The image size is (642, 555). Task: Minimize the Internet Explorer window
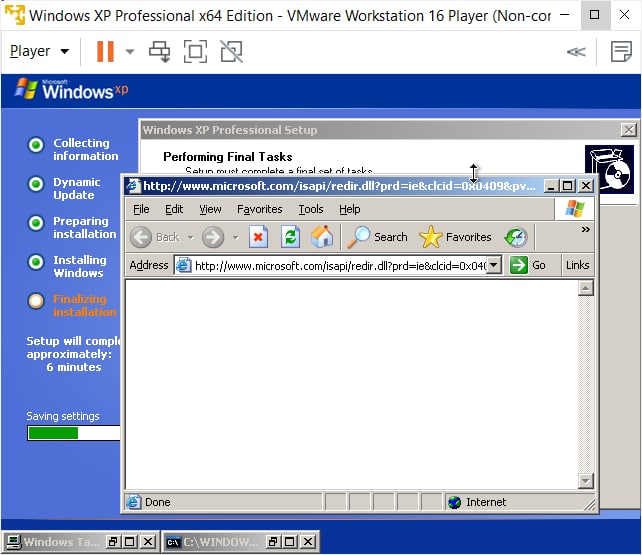[x=551, y=186]
